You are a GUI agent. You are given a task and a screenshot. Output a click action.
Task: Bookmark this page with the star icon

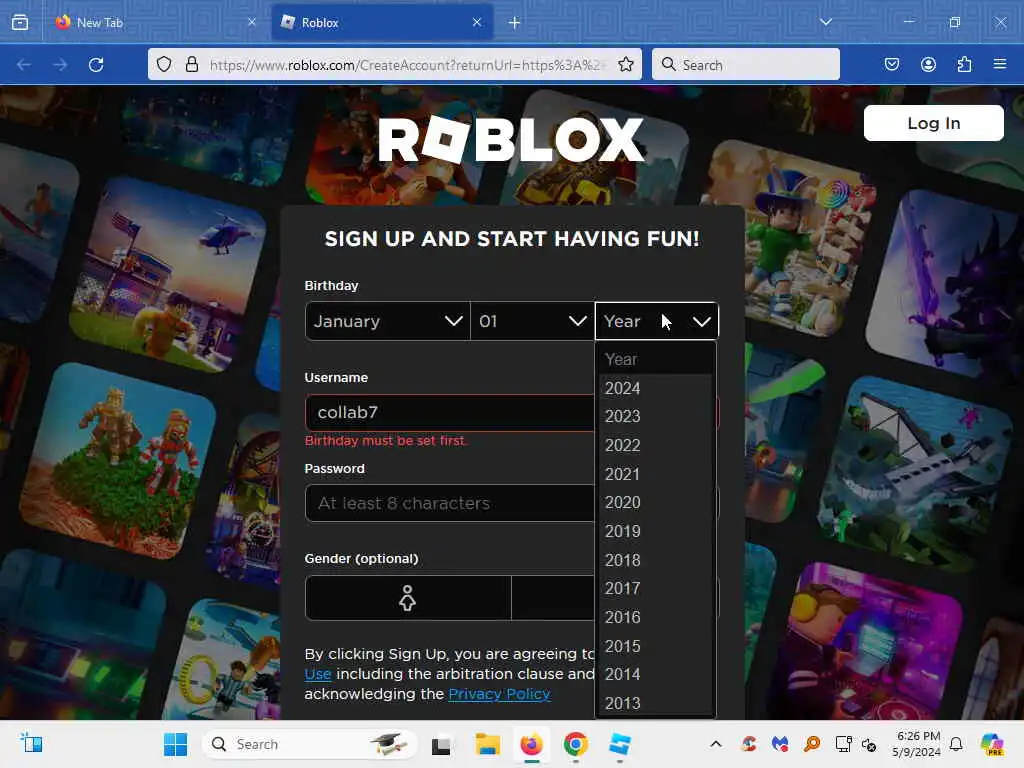[x=626, y=65]
